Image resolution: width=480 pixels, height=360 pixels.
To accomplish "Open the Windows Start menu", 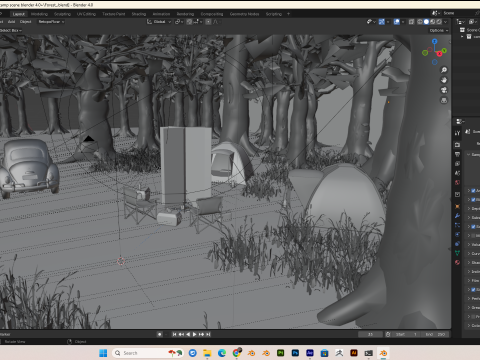I will click(x=103, y=353).
